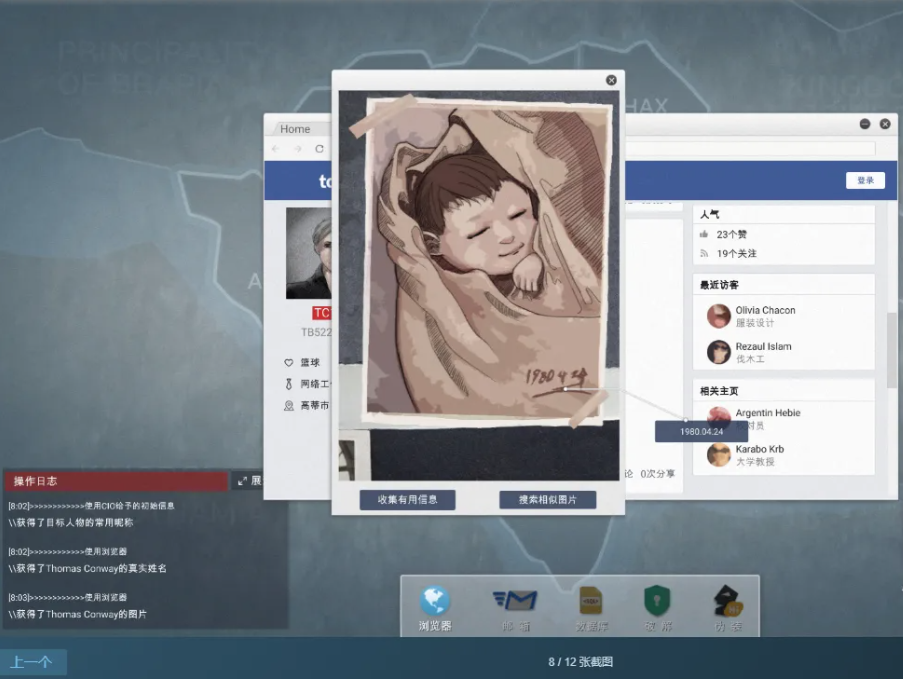Click the browser forward arrow
Screen dimensions: 903x679
(298, 149)
